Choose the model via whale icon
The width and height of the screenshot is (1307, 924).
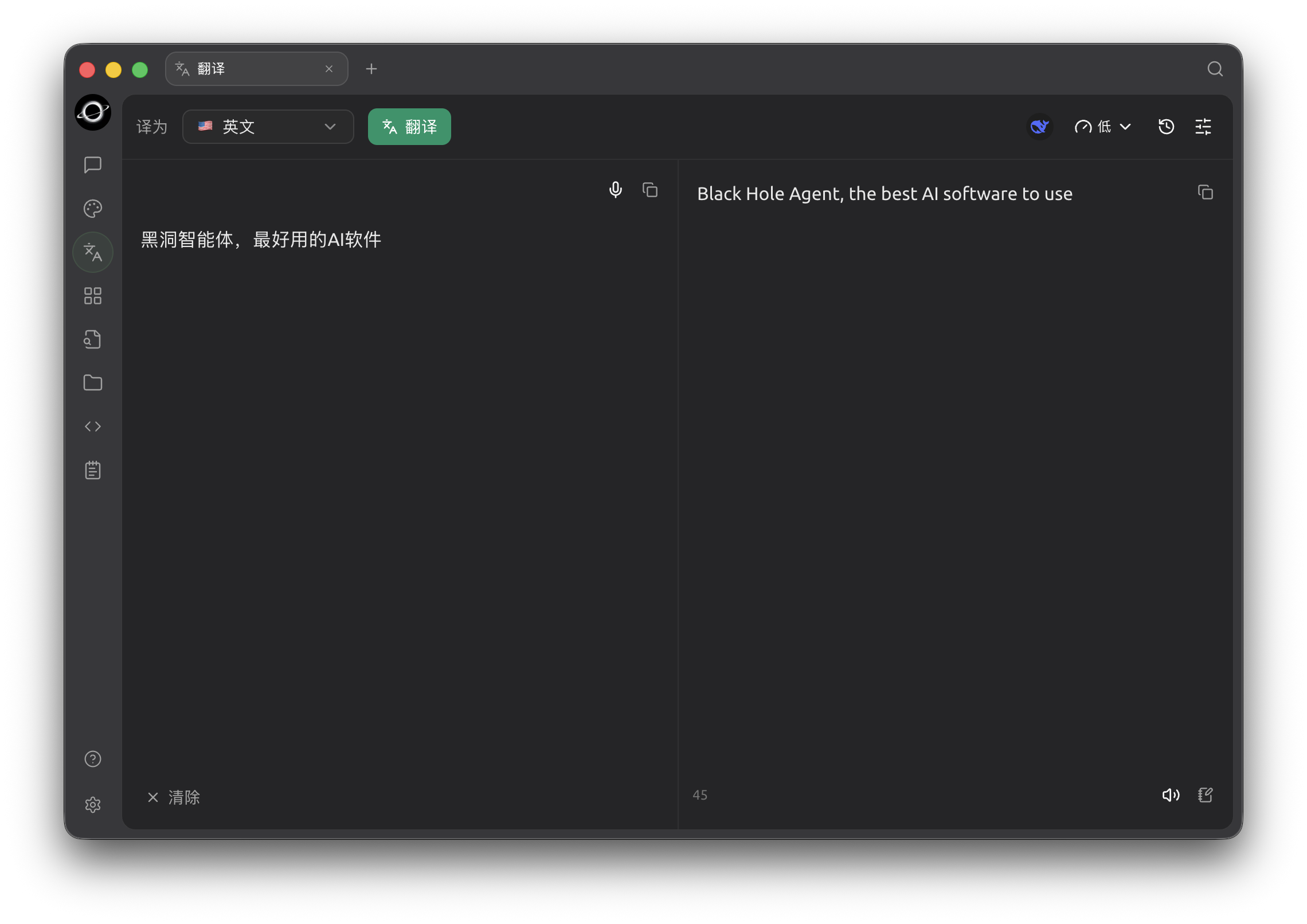(x=1039, y=127)
